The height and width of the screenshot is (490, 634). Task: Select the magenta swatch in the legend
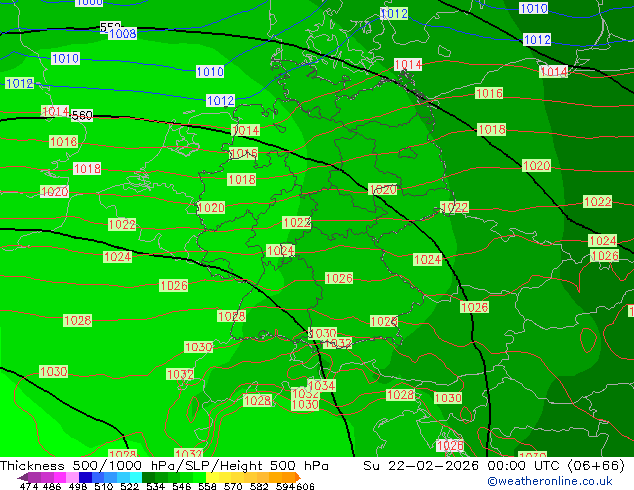[60, 477]
